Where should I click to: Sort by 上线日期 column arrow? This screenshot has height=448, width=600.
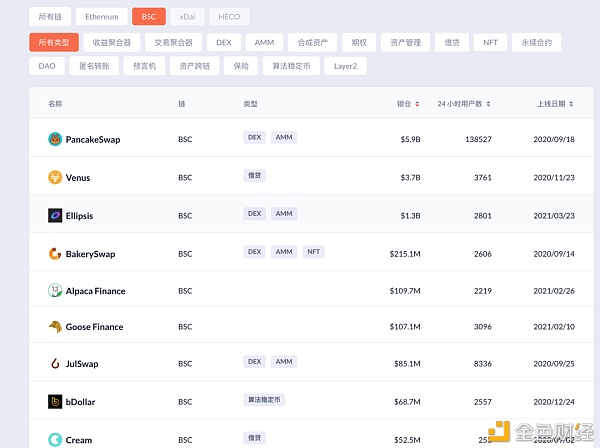pyautogui.click(x=571, y=104)
